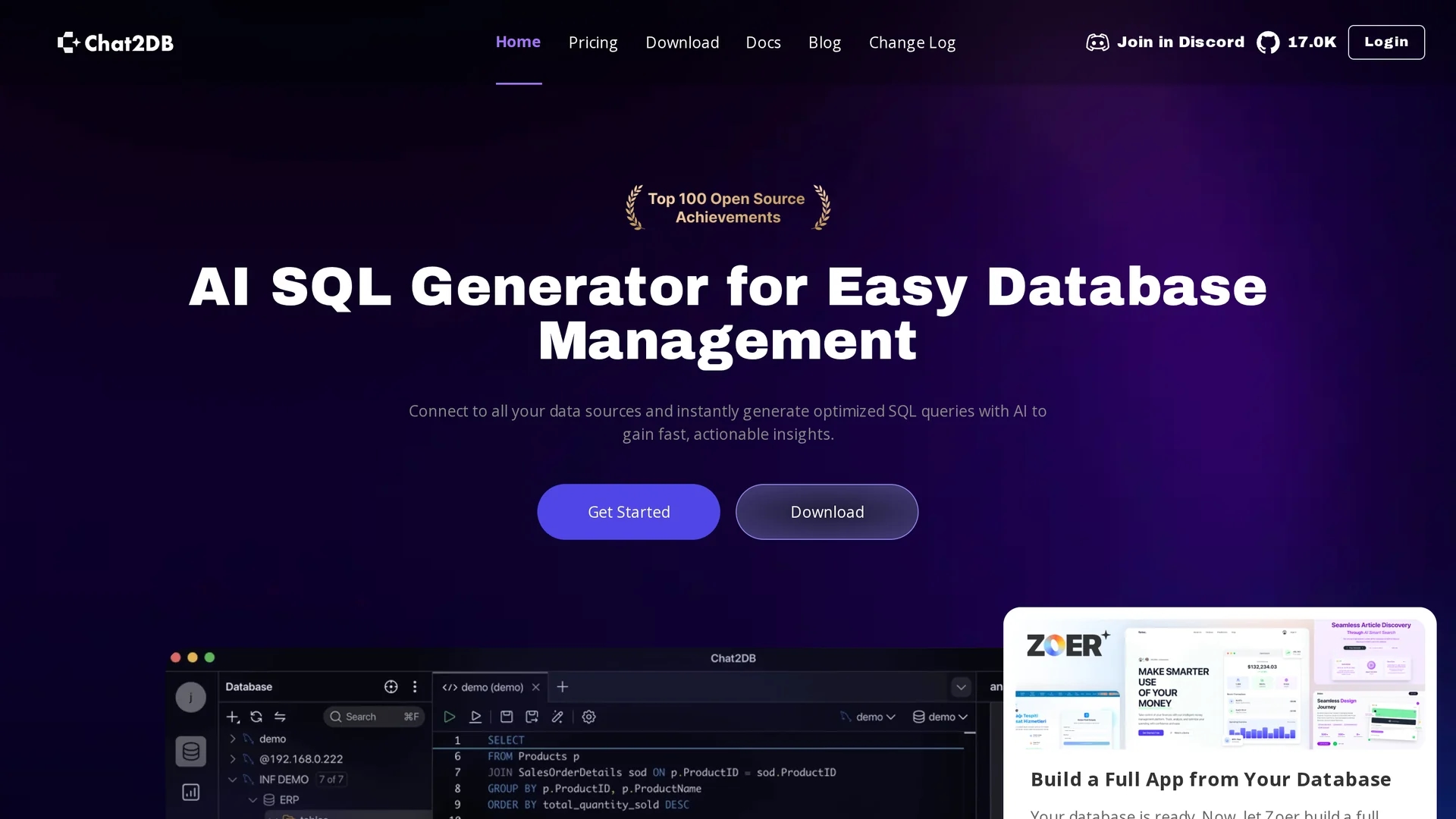
Task: Click the run selected line icon
Action: point(475,717)
